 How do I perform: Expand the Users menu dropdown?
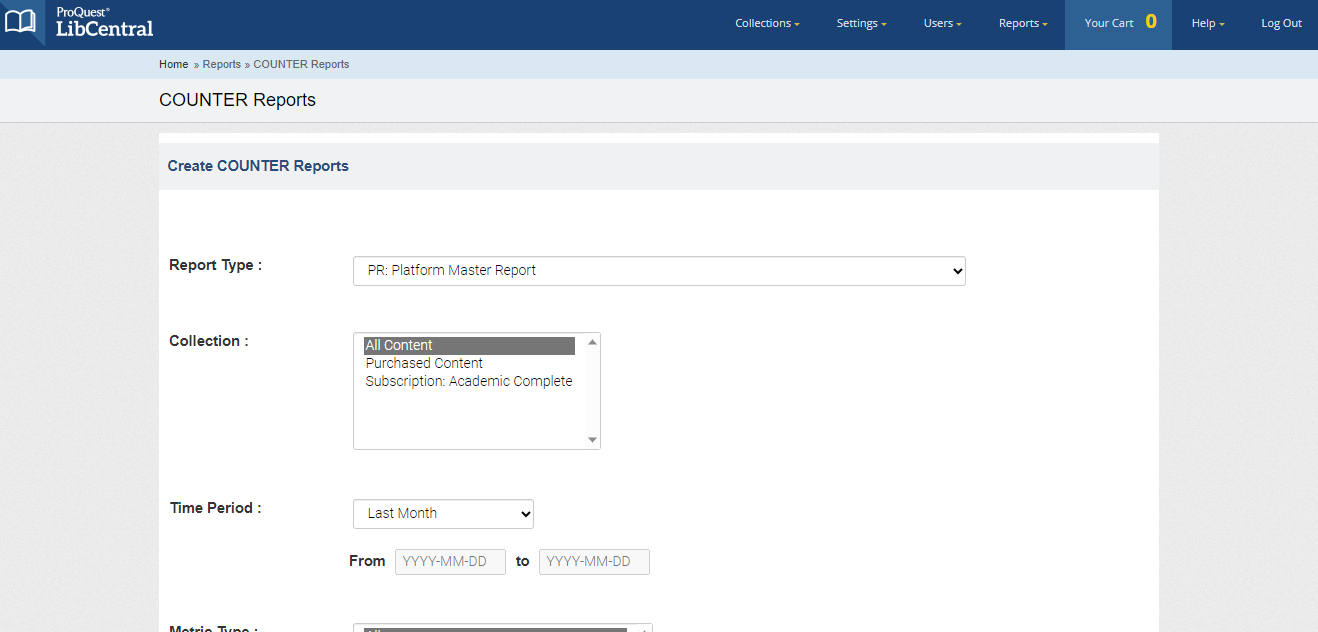pyautogui.click(x=941, y=22)
